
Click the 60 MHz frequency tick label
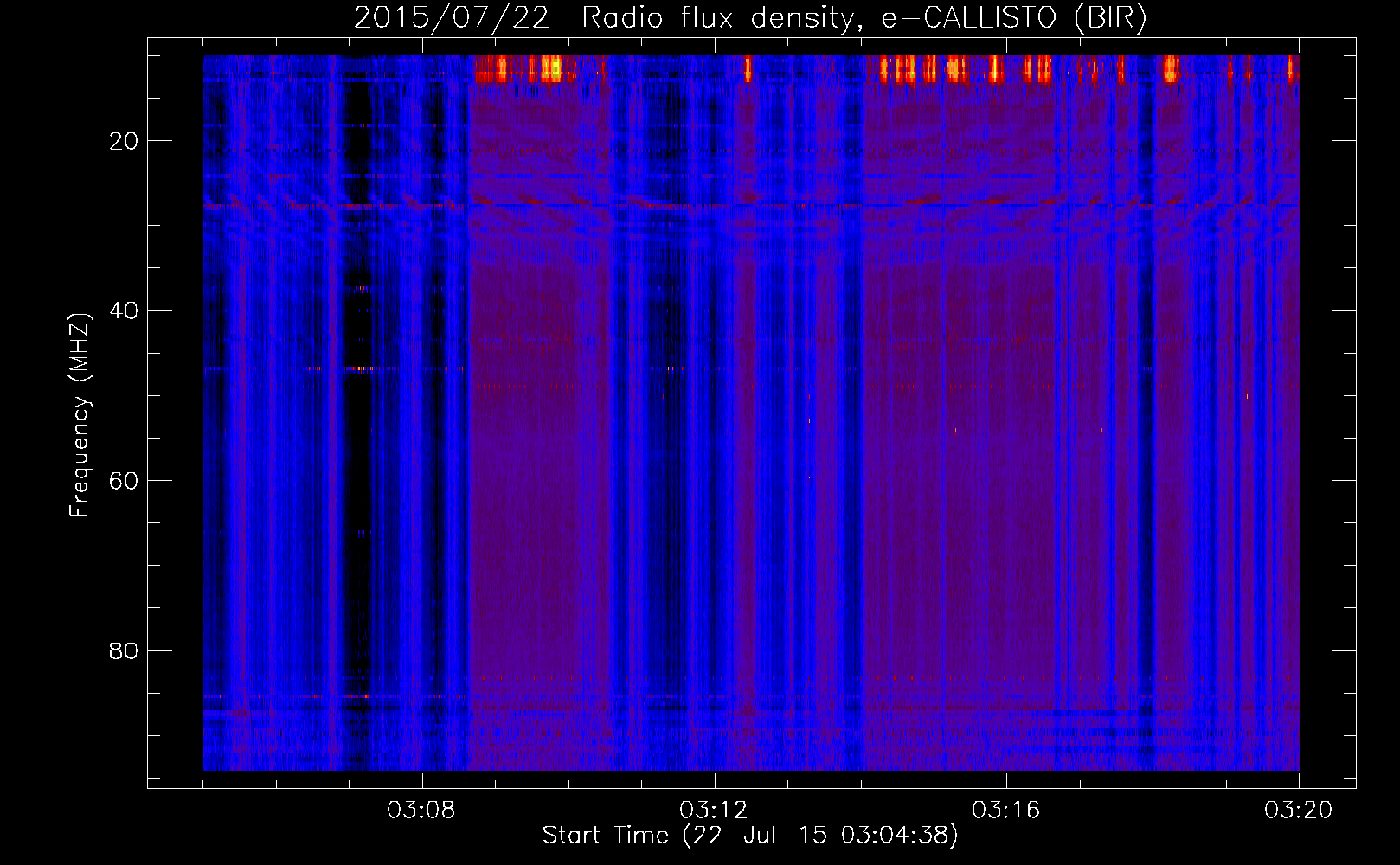click(124, 481)
